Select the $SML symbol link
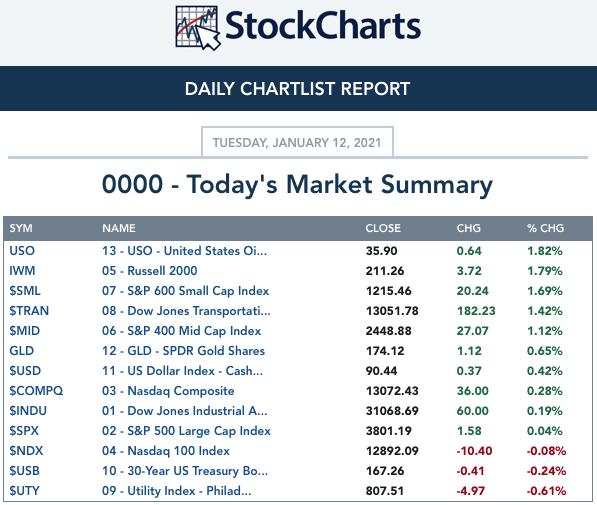This screenshot has width=597, height=505. 25,291
